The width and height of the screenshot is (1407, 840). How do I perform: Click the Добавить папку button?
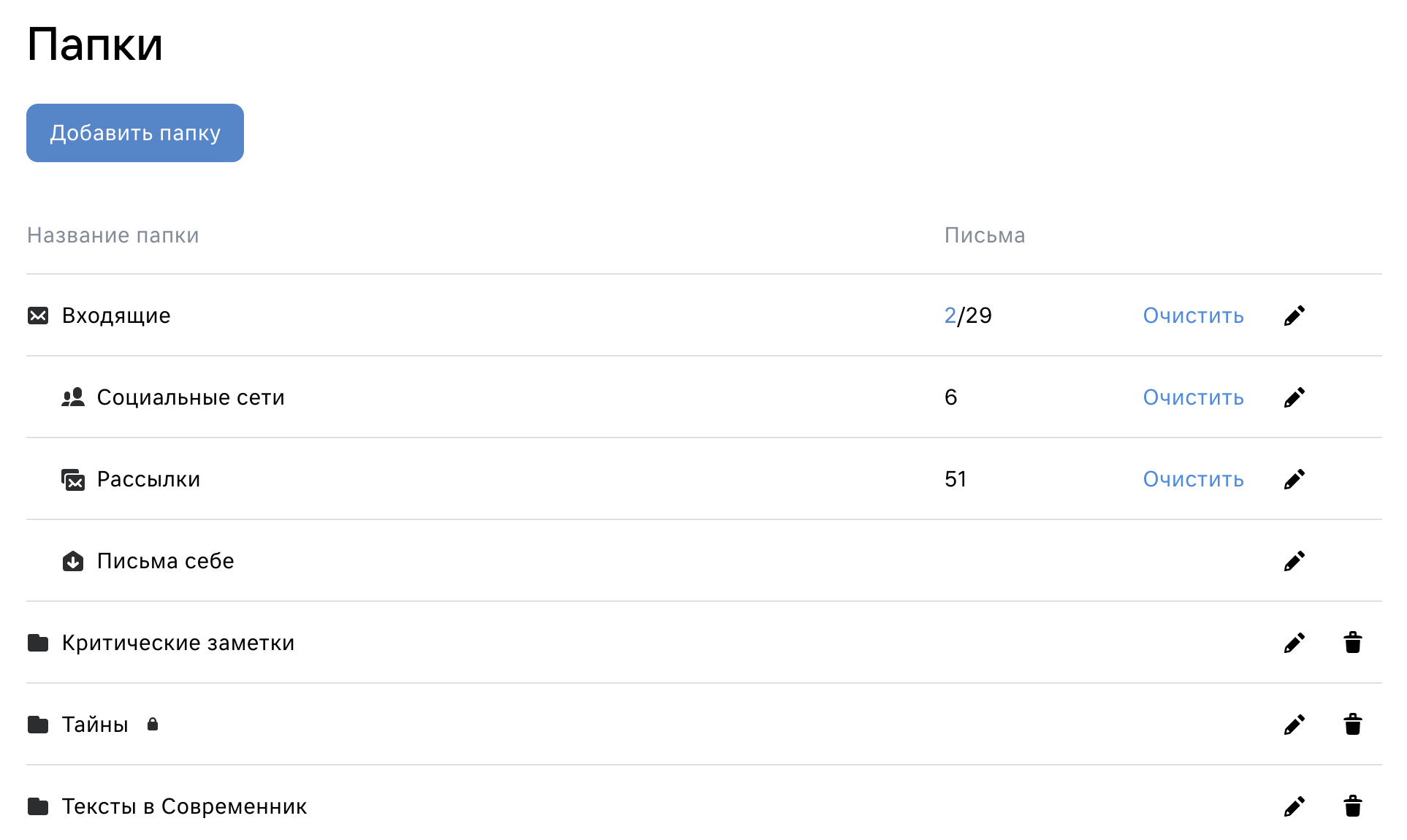point(135,133)
